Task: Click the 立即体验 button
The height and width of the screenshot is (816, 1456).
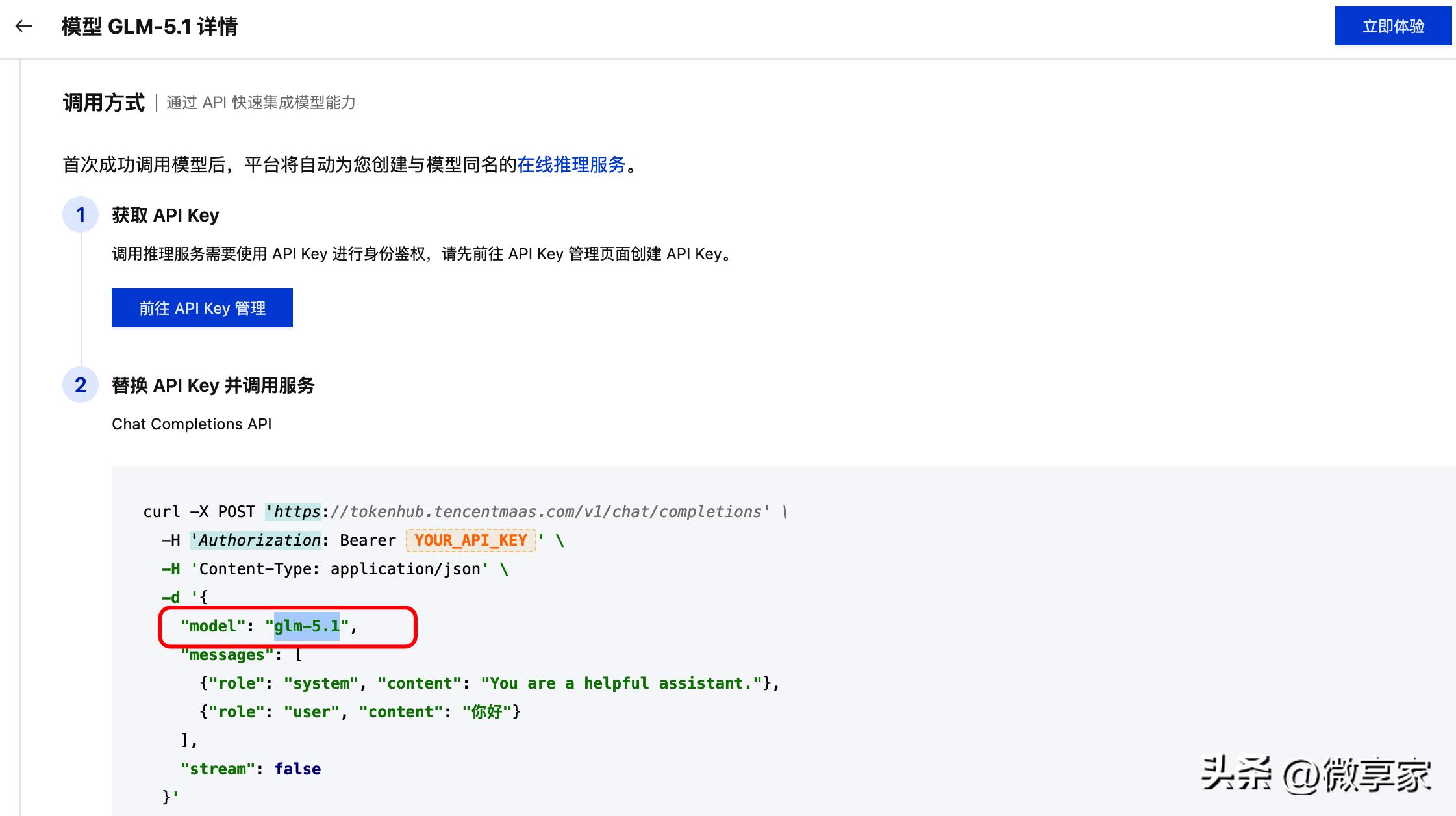Action: [x=1393, y=26]
